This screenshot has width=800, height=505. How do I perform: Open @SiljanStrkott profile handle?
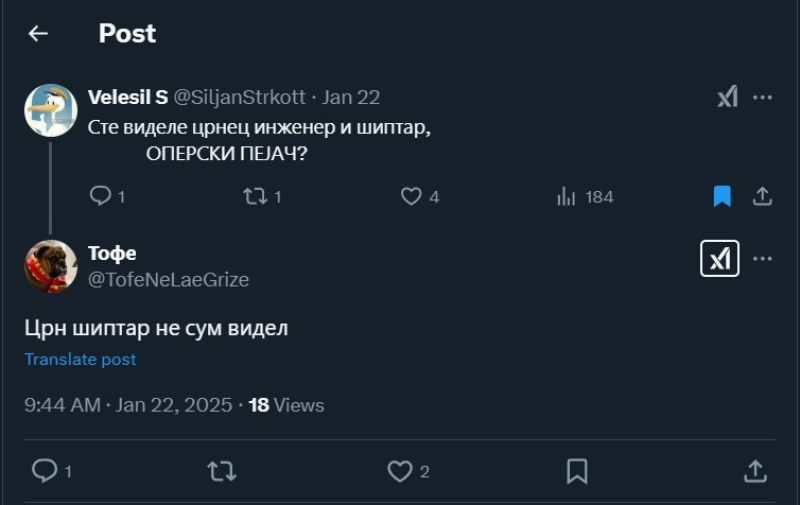click(x=240, y=97)
